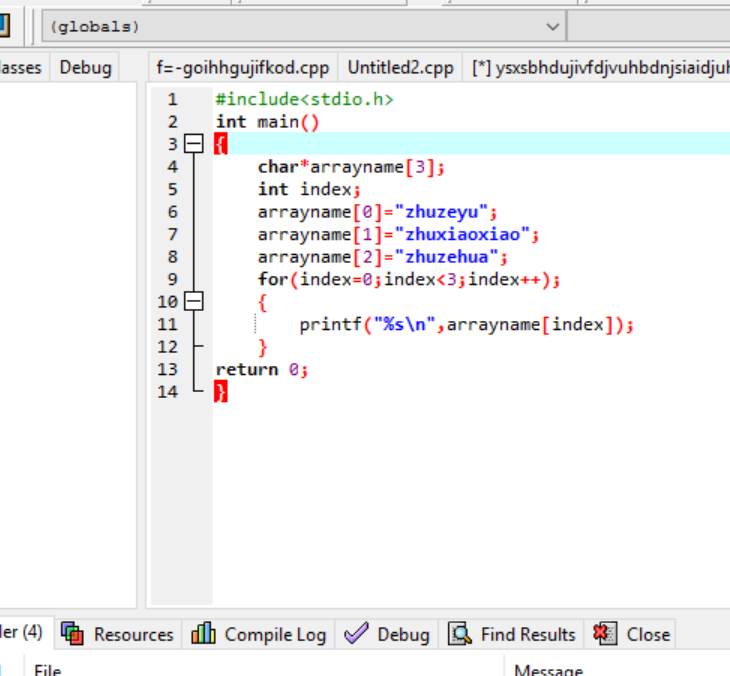Collapse the main function fold at line 3
730x676 pixels.
pyautogui.click(x=194, y=143)
